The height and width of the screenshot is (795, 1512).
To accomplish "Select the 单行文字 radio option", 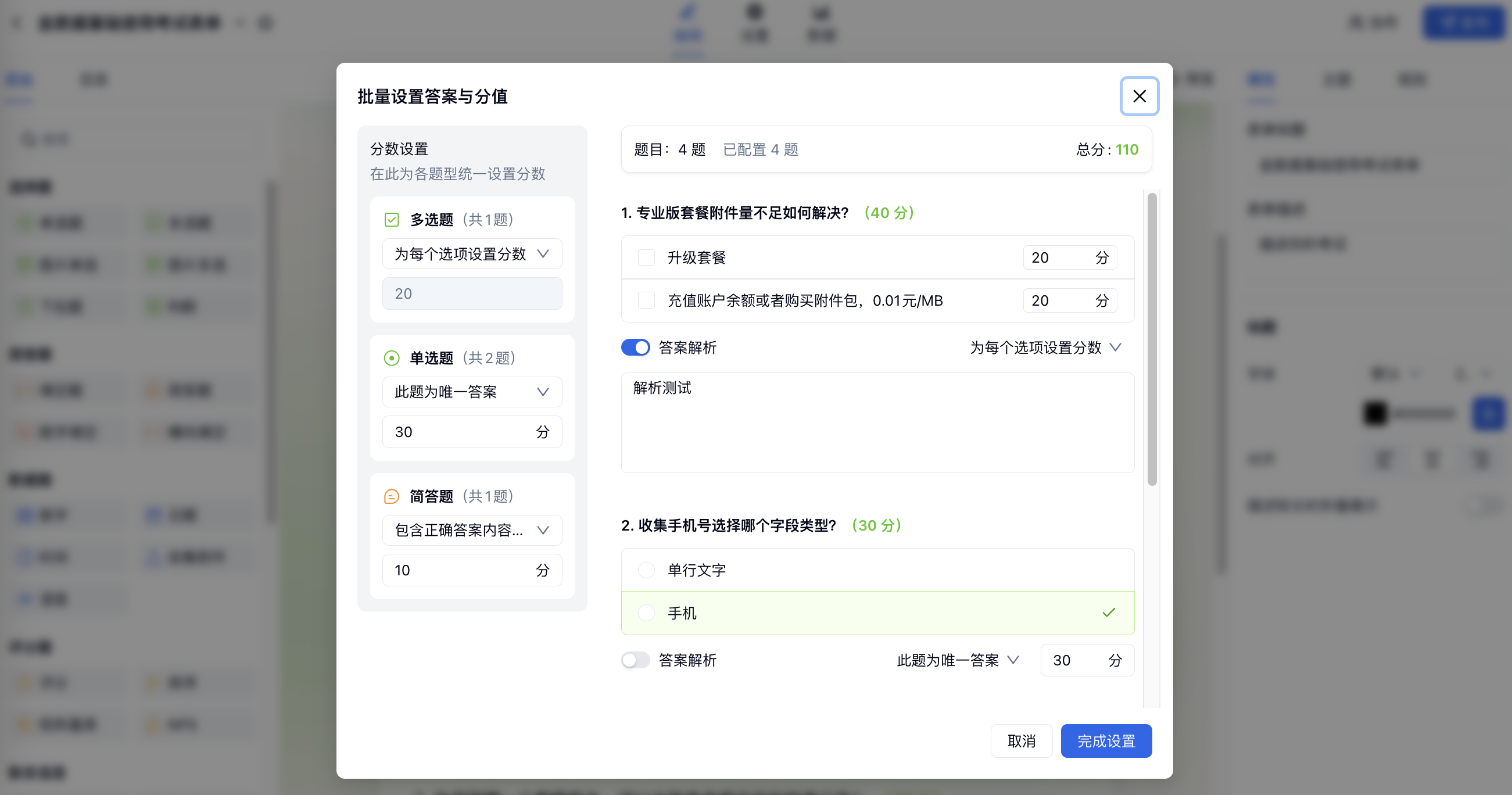I will 646,570.
